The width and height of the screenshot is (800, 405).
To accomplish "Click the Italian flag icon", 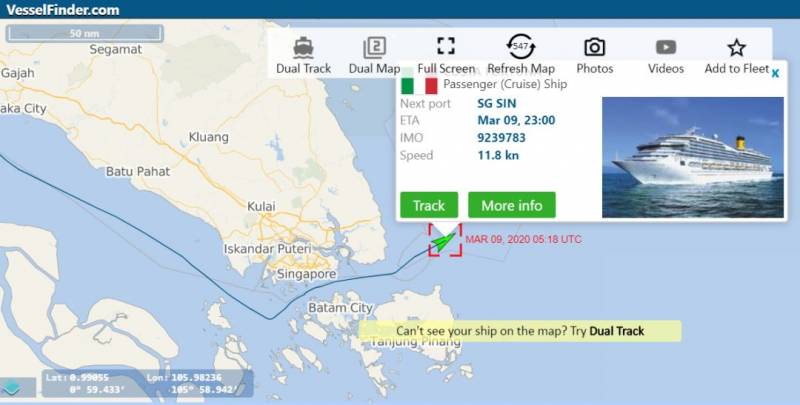I will tap(419, 86).
